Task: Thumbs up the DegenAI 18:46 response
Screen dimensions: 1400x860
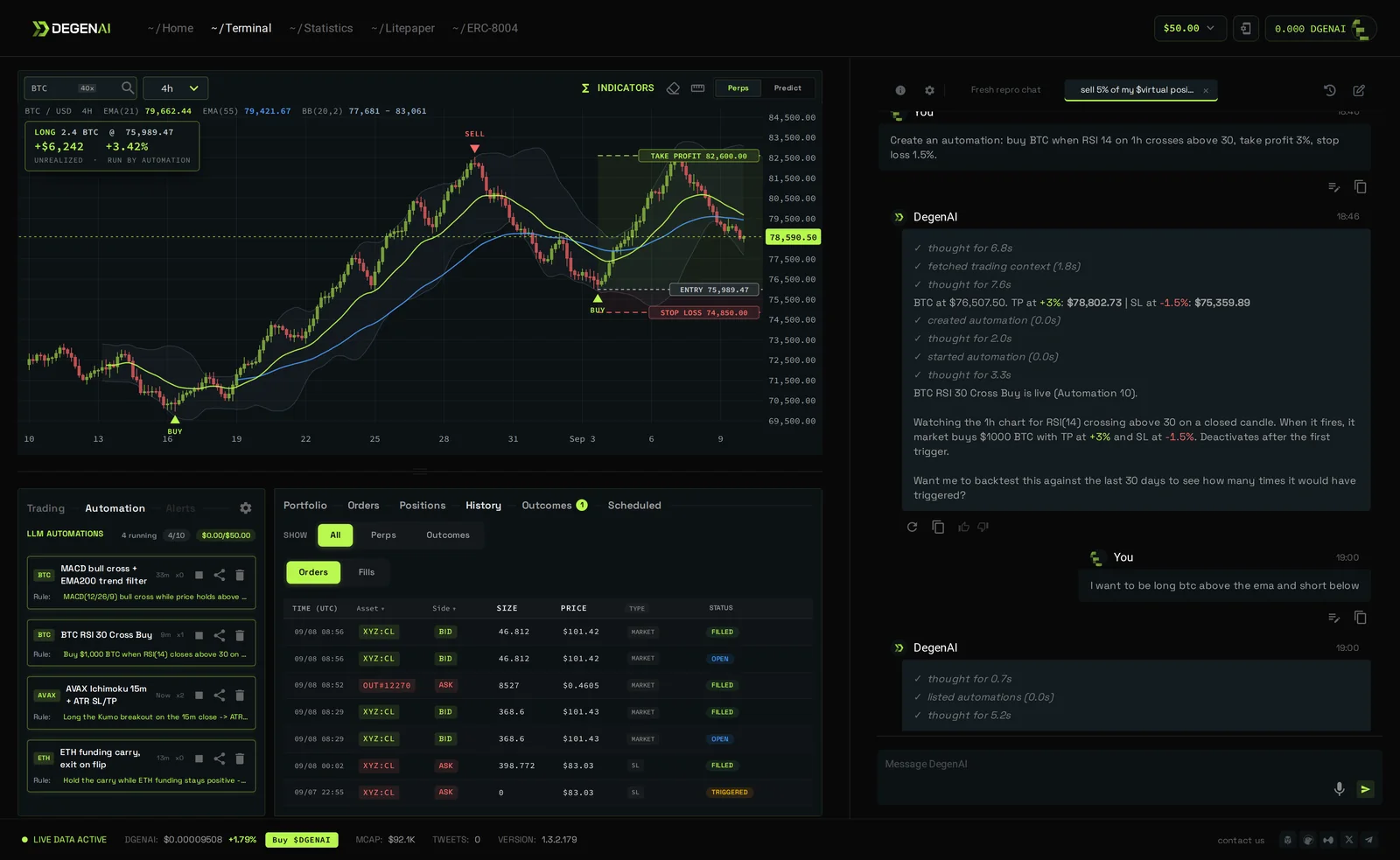Action: point(963,527)
